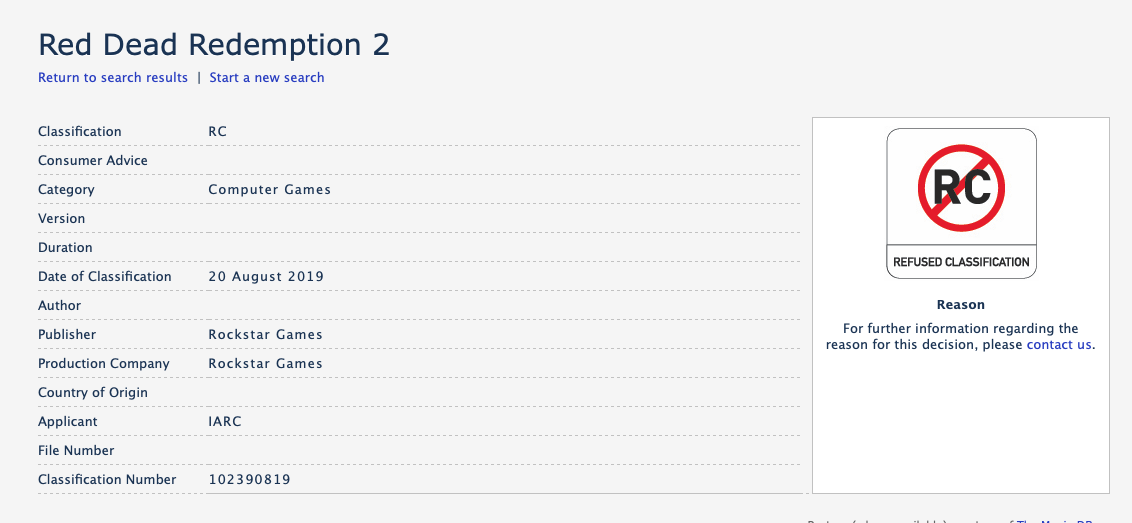Click the date 20 August 2019

pos(266,276)
